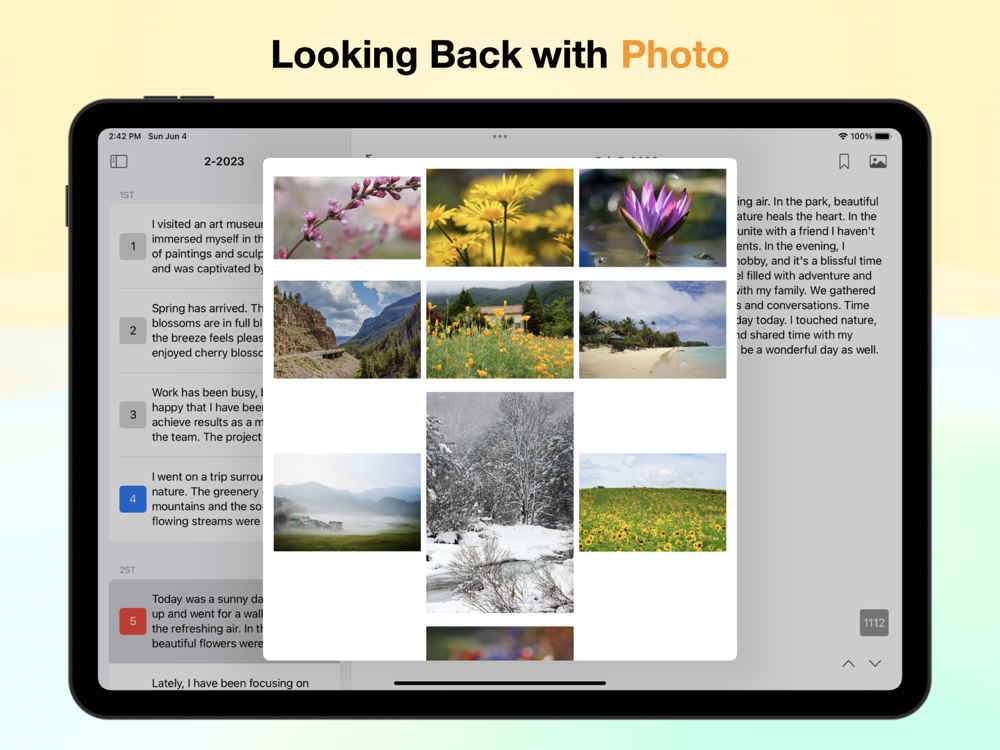This screenshot has width=1000, height=750.
Task: Tap the 1112 character count badge
Action: (x=874, y=622)
